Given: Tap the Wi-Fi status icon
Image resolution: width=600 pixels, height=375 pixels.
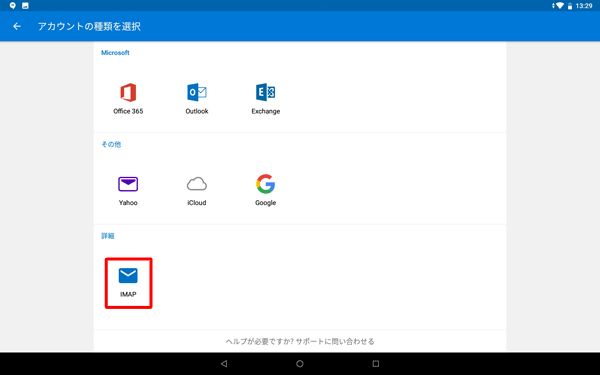Looking at the screenshot, I should tap(559, 6).
